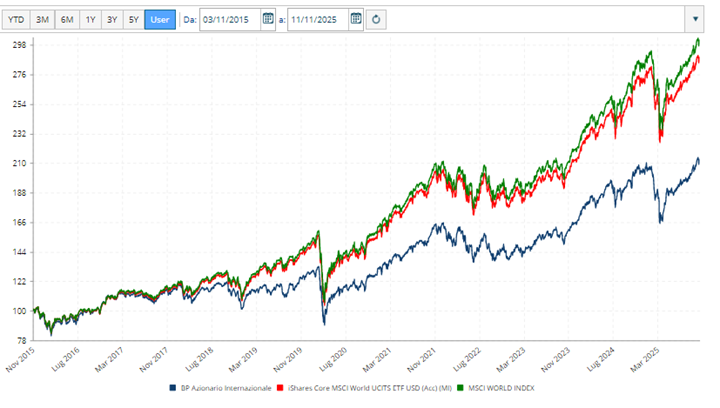Click the refresh chart icon
The height and width of the screenshot is (408, 720).
click(x=376, y=19)
